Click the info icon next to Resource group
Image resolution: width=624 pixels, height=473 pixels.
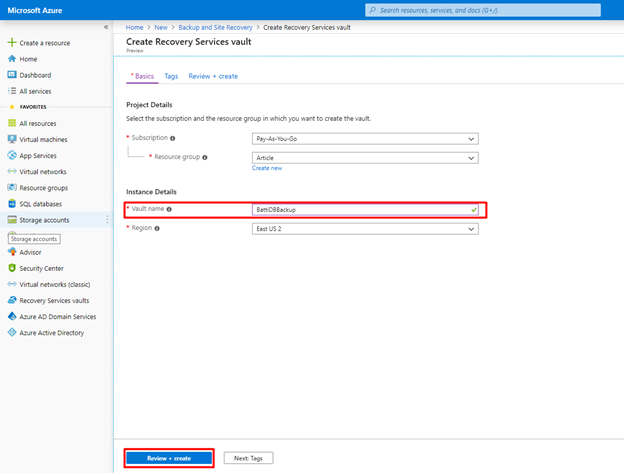pos(205,157)
